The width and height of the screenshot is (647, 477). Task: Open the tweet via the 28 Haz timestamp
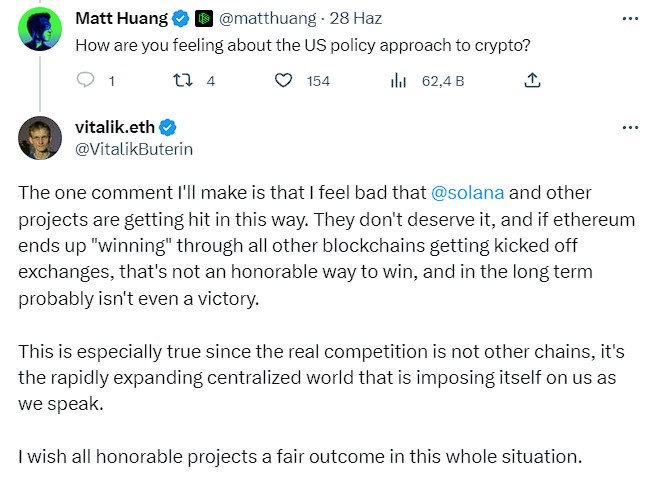point(355,19)
